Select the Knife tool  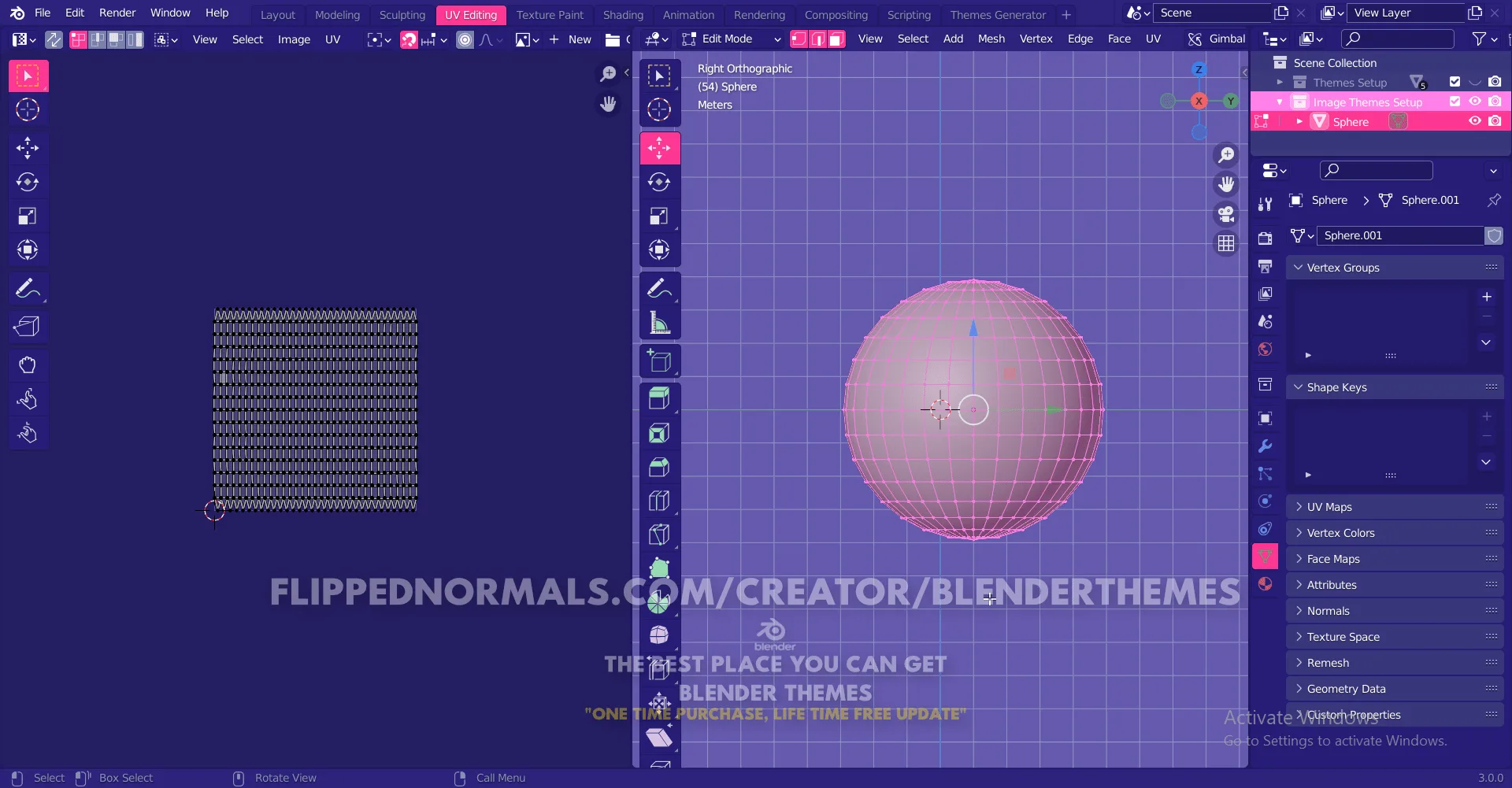point(659,535)
